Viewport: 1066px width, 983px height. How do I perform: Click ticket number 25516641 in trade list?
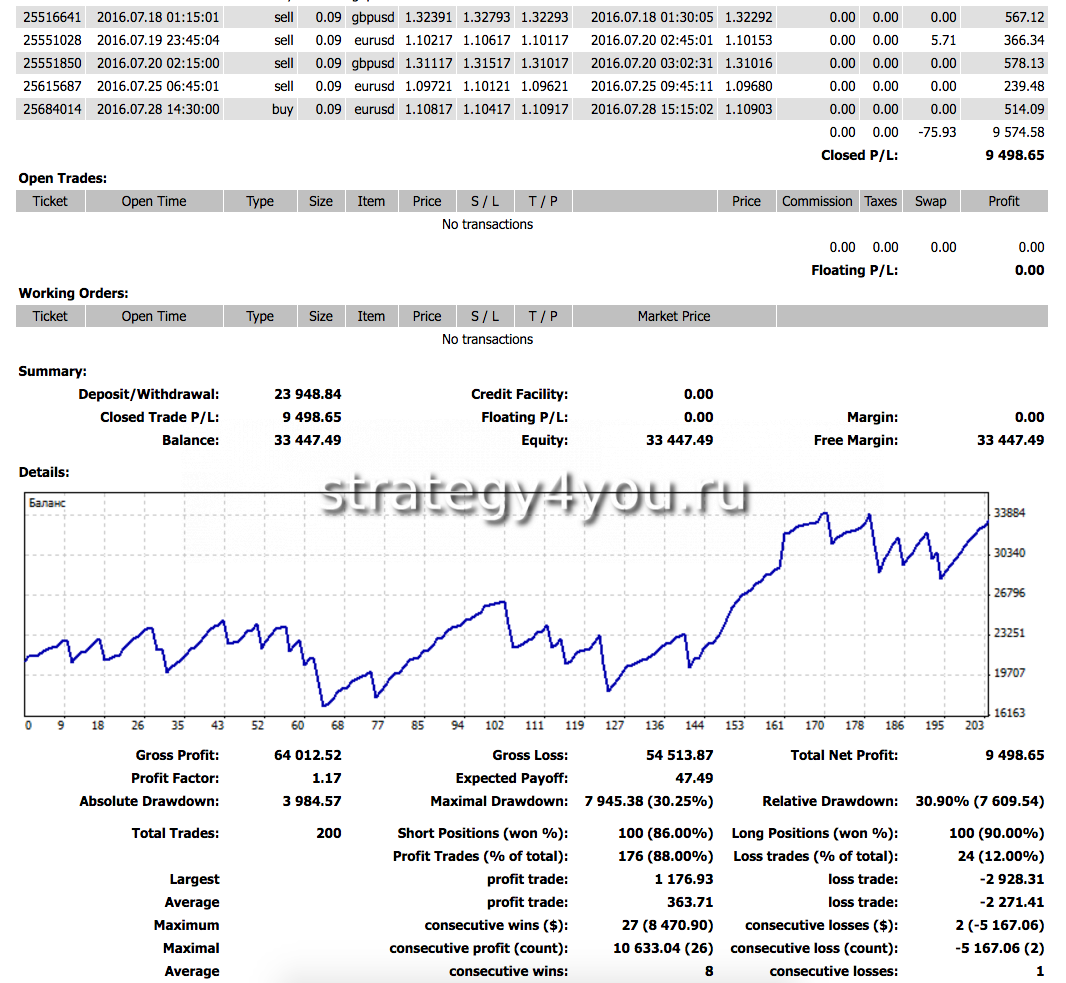[52, 17]
